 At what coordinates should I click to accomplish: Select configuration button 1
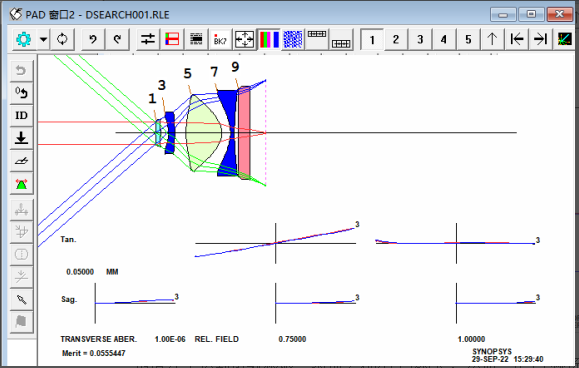point(372,39)
